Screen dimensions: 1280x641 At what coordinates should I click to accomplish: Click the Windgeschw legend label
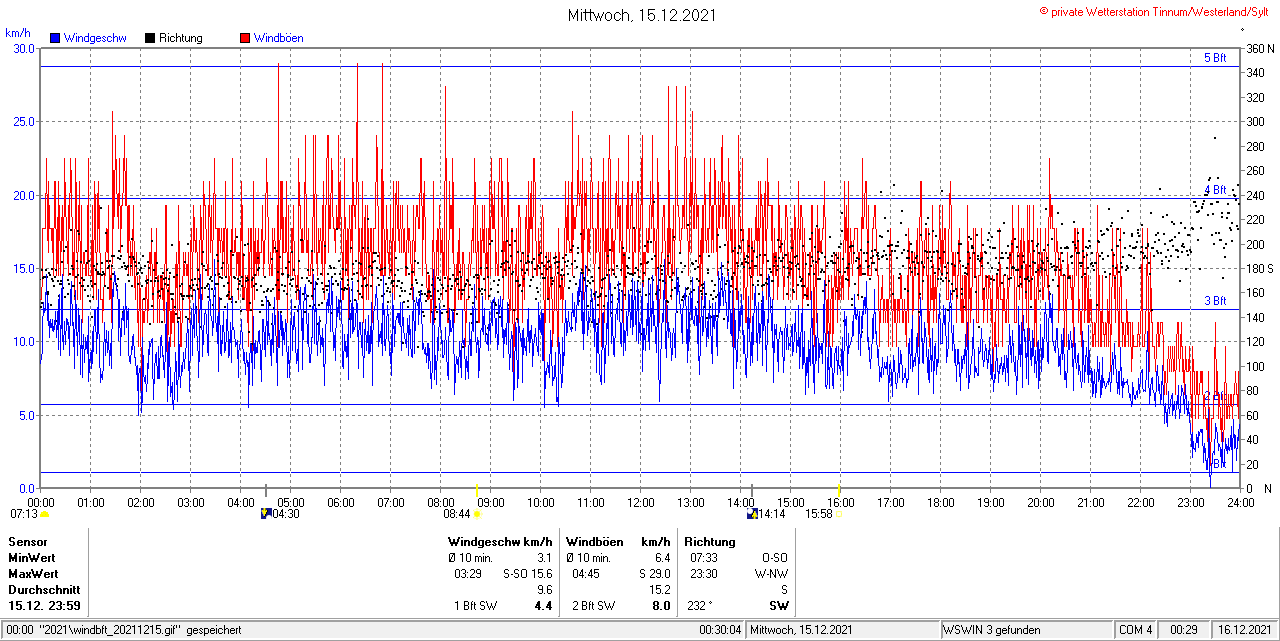pos(95,38)
